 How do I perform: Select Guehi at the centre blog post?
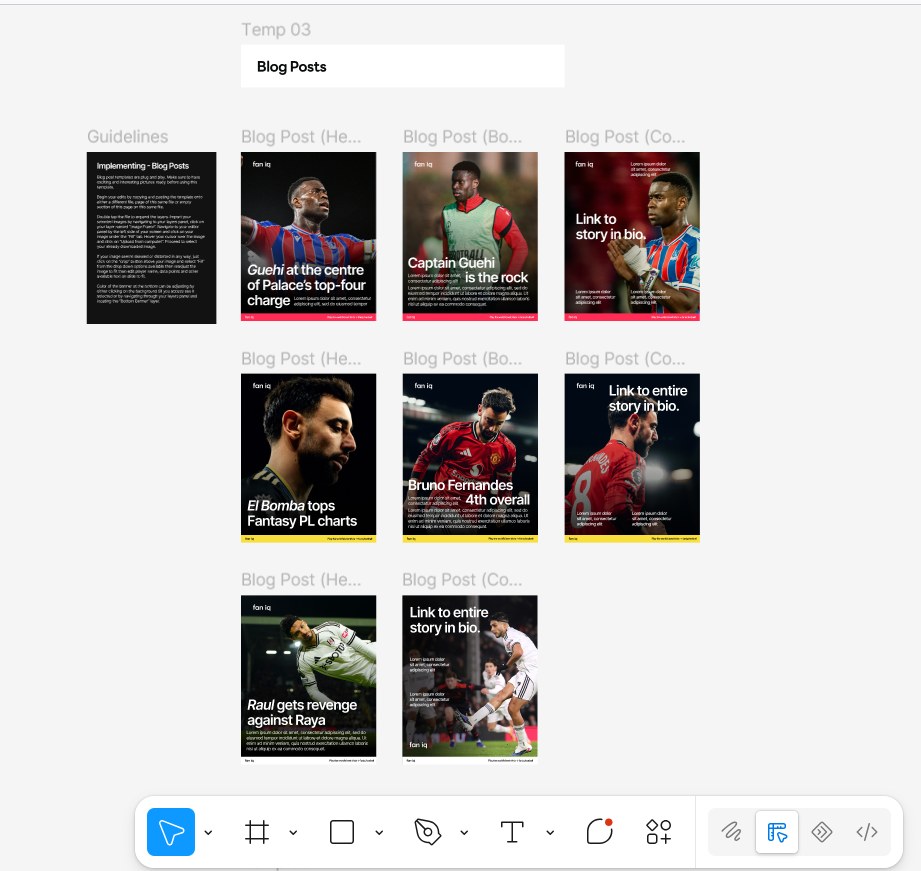coord(308,236)
